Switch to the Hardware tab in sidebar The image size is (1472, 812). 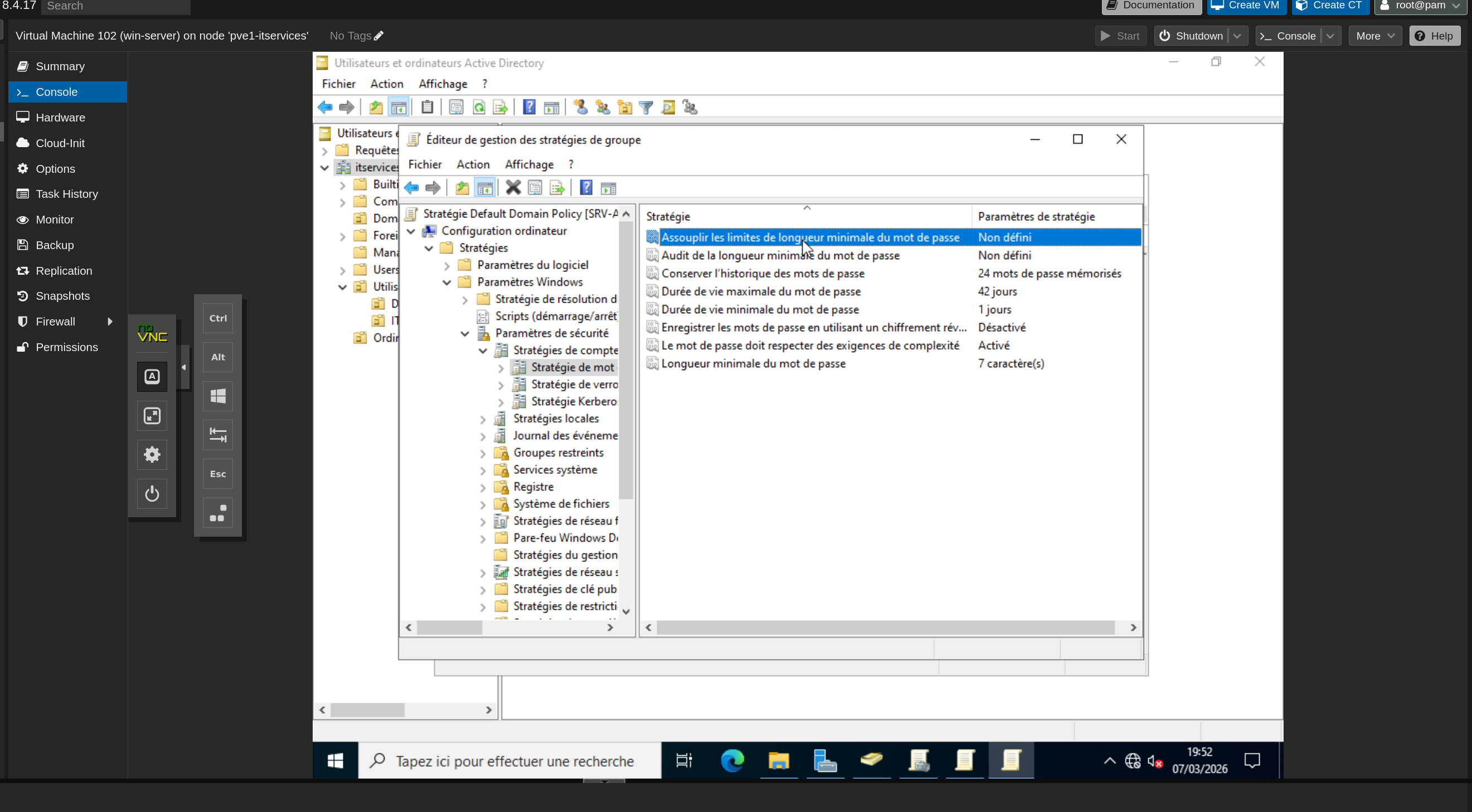coord(60,117)
